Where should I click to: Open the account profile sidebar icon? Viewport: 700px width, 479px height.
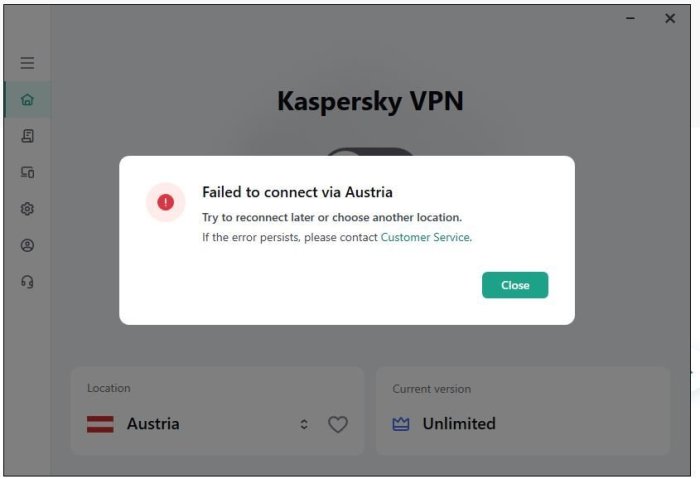(27, 245)
